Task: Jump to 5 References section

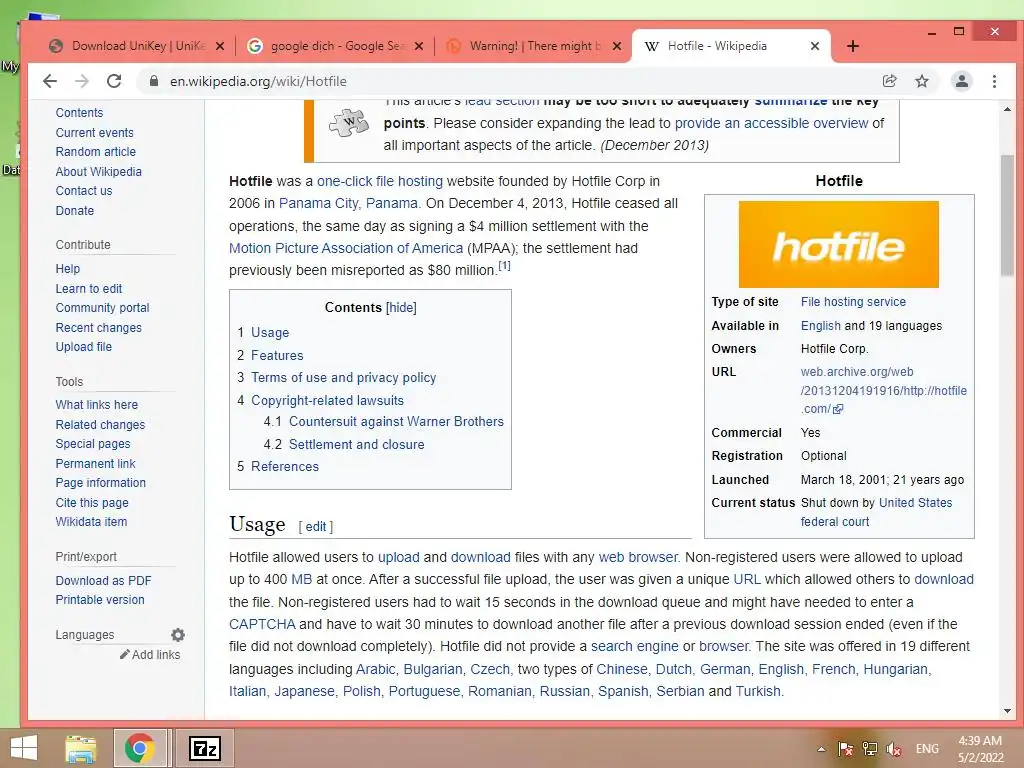Action: click(285, 466)
